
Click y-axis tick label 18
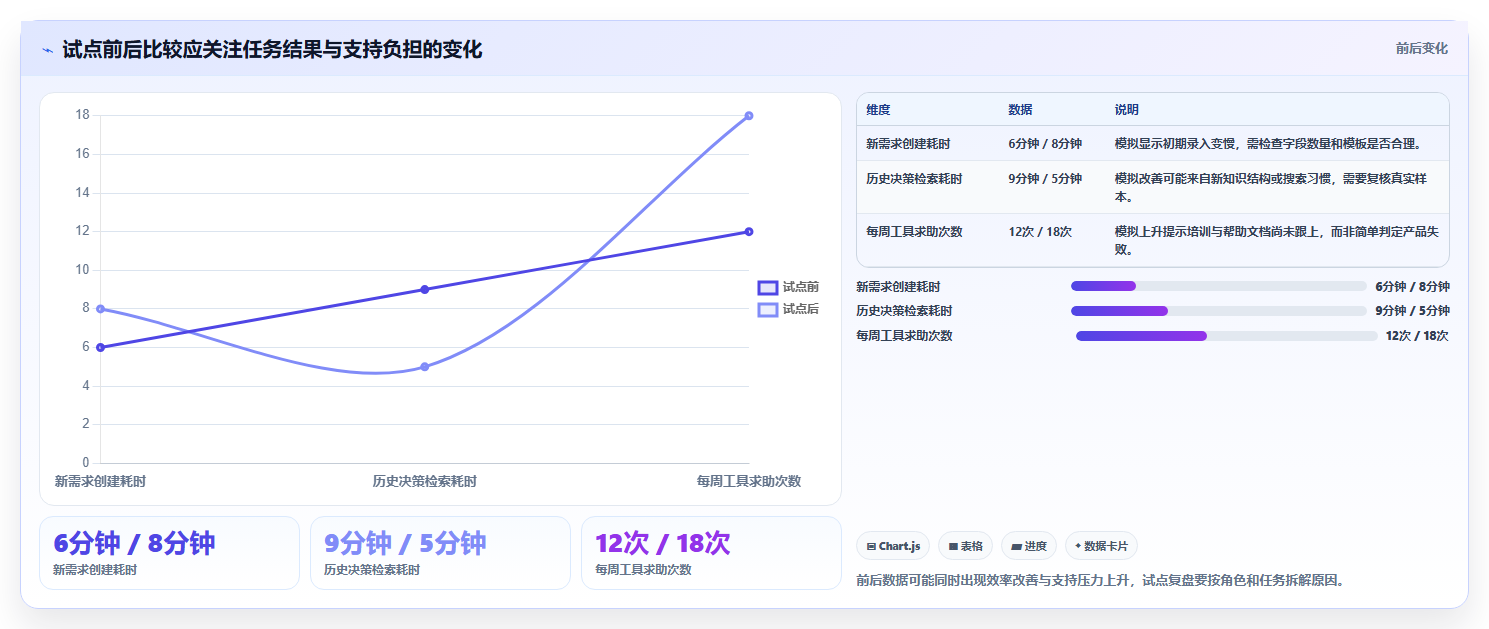tap(82, 115)
